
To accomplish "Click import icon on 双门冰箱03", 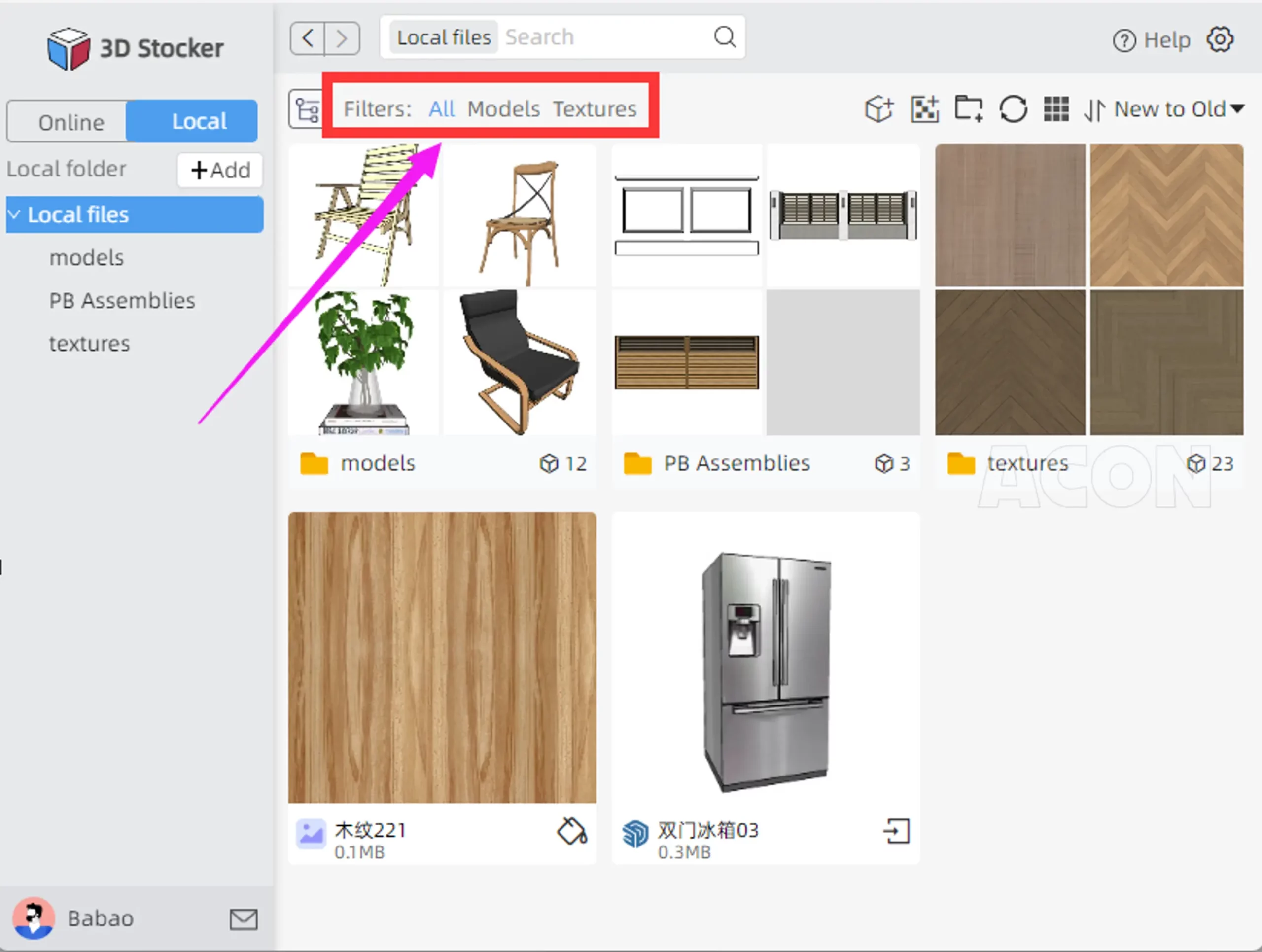I will [x=896, y=831].
